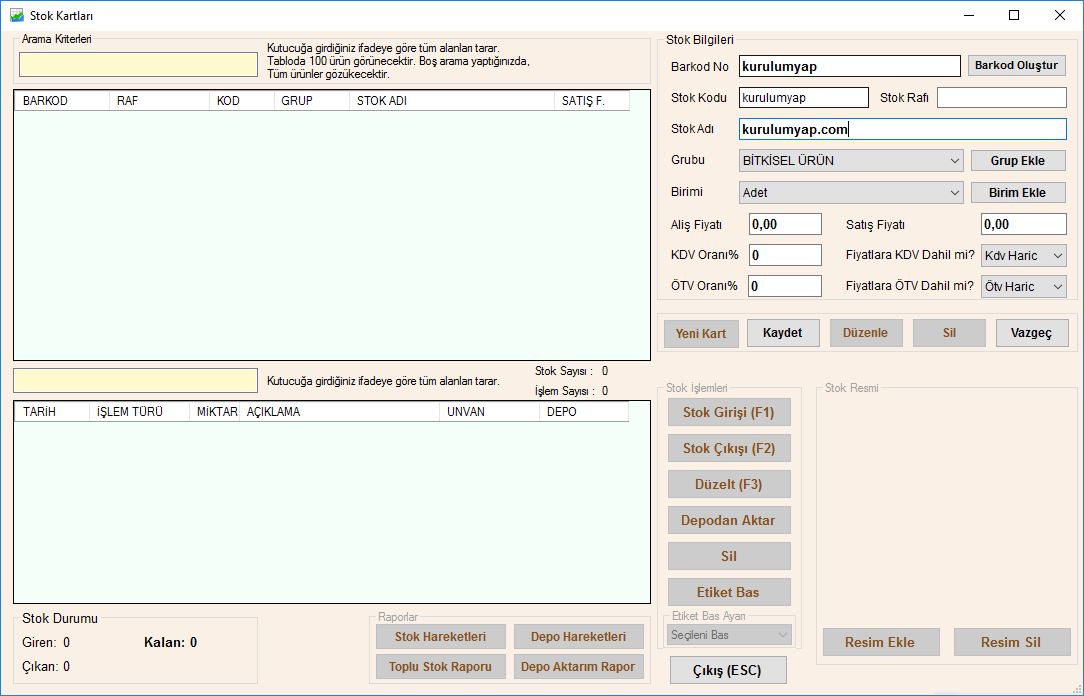
Task: Click the BARKOD column header
Action: tap(60, 101)
